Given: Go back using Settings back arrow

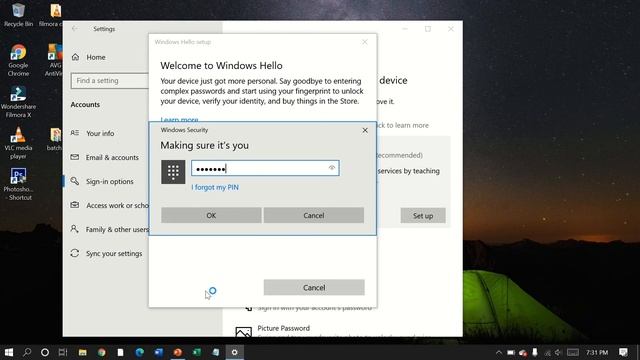Looking at the screenshot, I should pyautogui.click(x=74, y=29).
